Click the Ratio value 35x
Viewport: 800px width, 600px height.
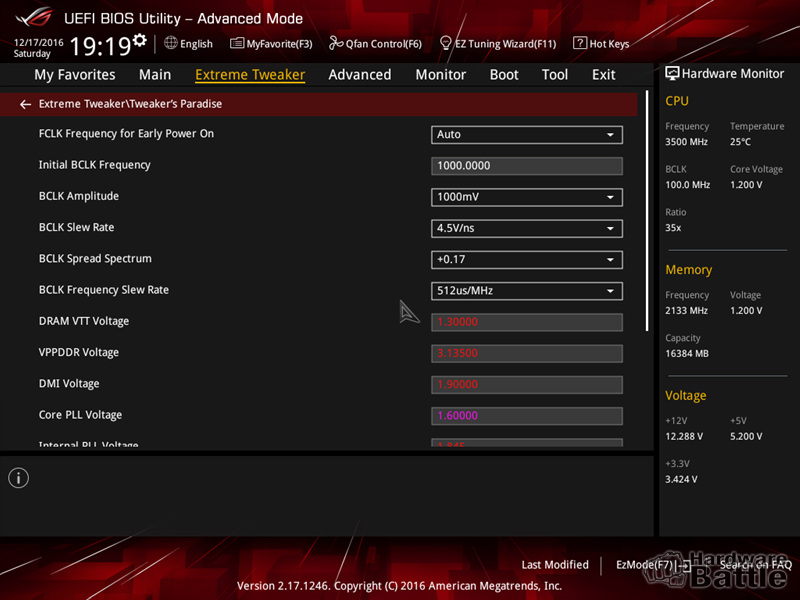[x=673, y=228]
